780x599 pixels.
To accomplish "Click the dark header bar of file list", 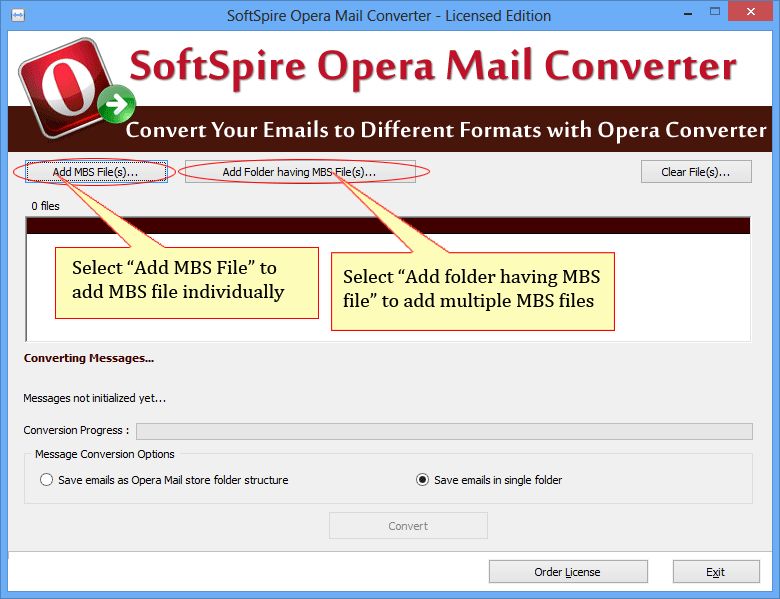I will 387,225.
